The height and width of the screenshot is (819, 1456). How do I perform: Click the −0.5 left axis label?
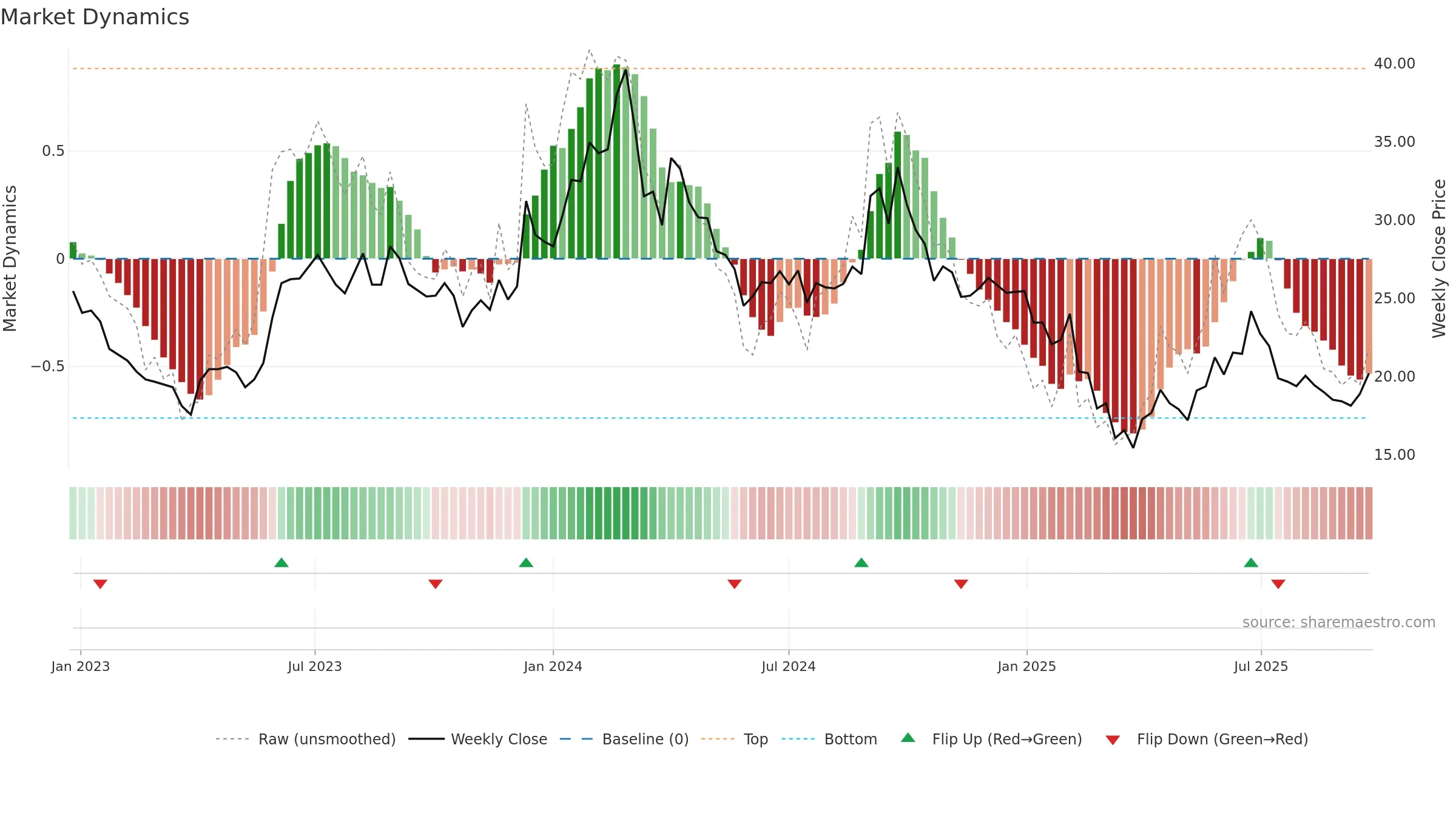click(48, 366)
